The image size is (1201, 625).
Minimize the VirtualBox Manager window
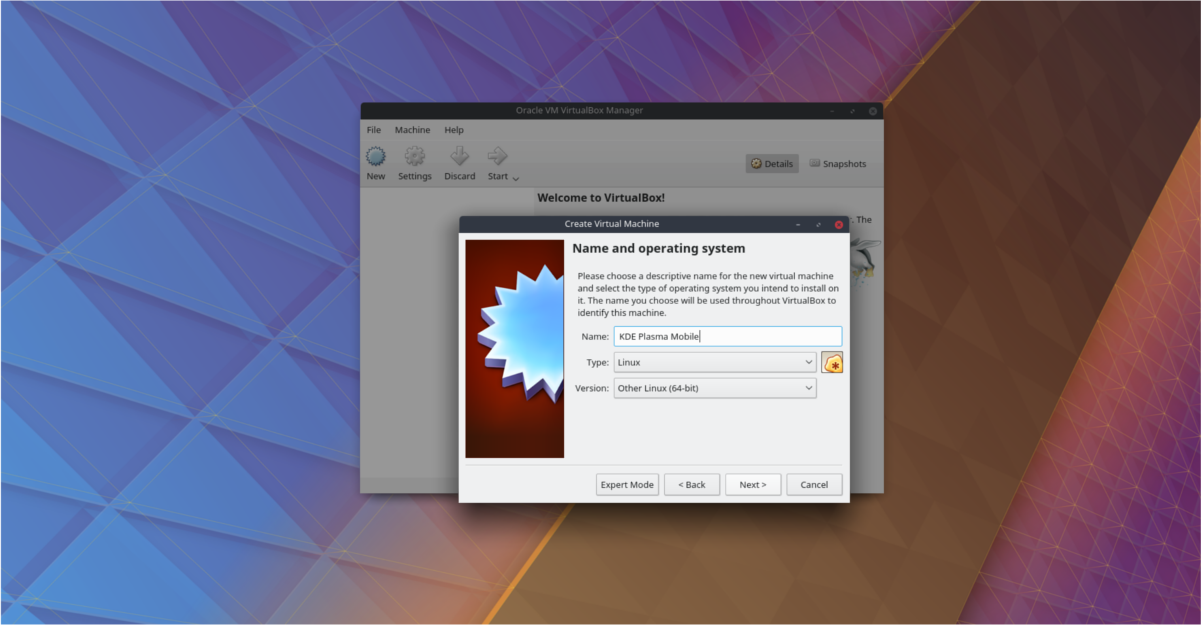click(x=832, y=111)
